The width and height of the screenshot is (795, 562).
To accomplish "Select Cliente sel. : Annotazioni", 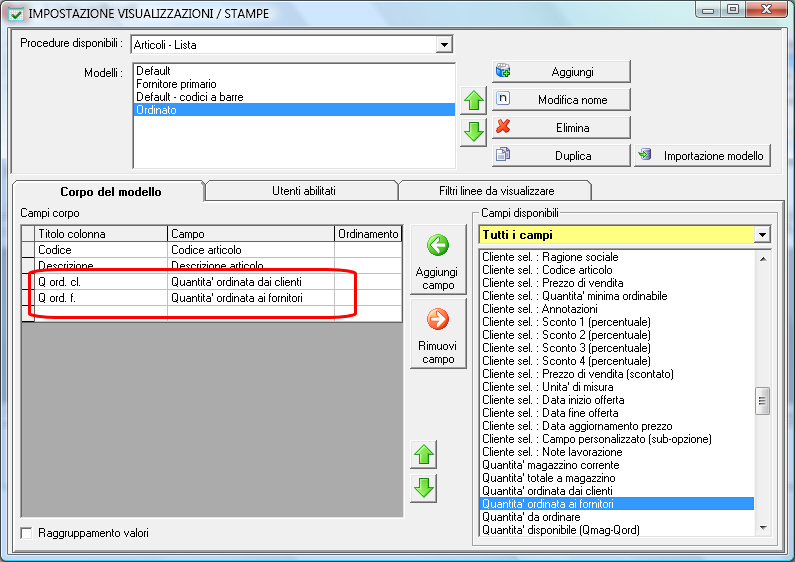I will coord(617,309).
